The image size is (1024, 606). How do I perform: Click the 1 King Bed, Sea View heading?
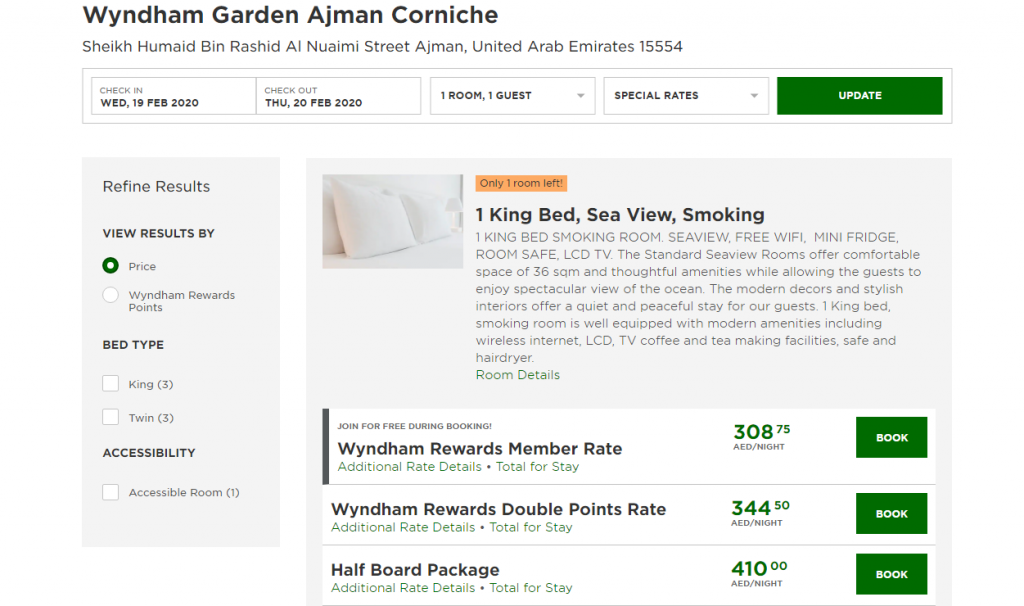click(x=619, y=214)
